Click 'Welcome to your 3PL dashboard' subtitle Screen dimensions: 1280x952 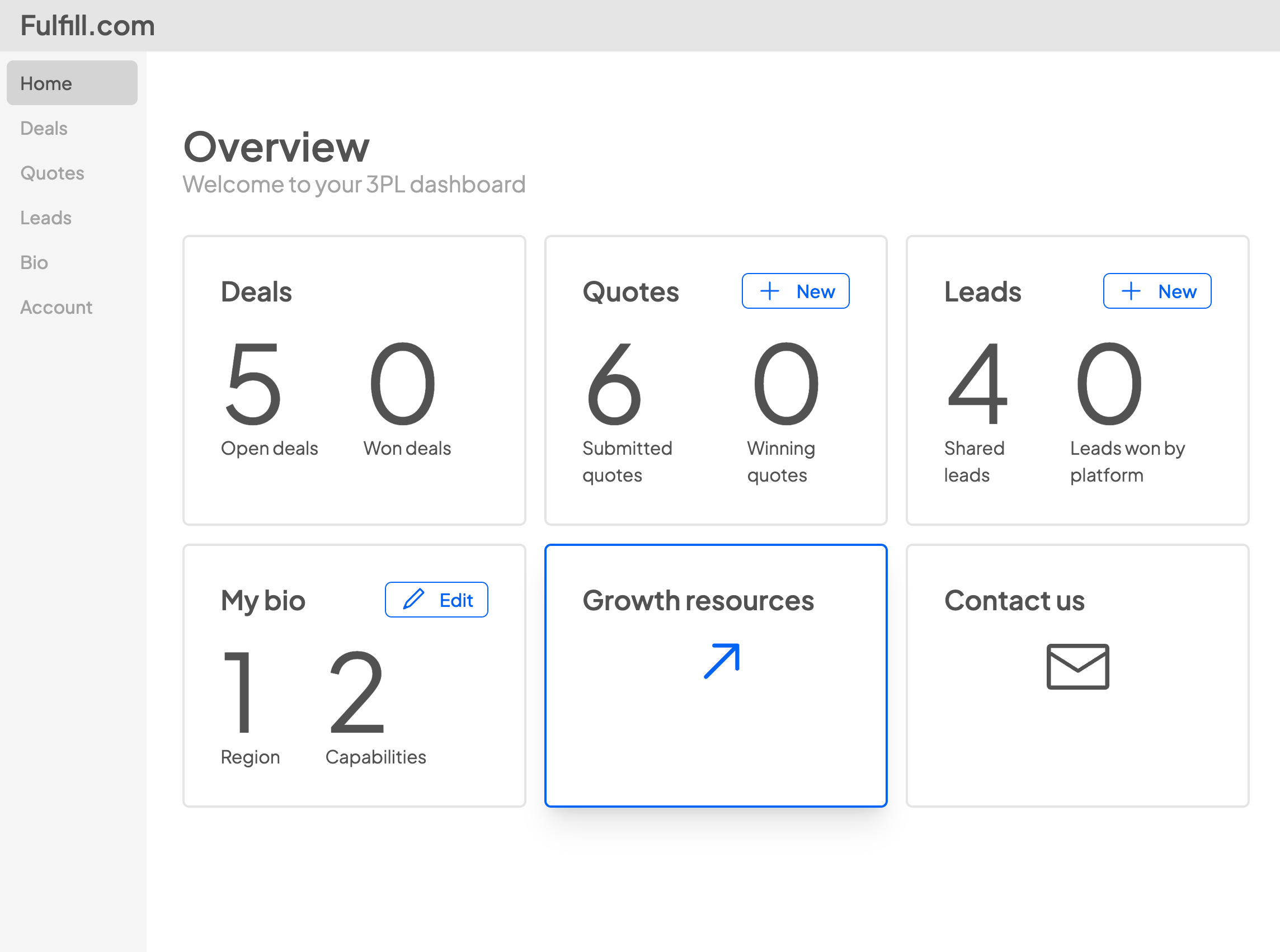[355, 185]
